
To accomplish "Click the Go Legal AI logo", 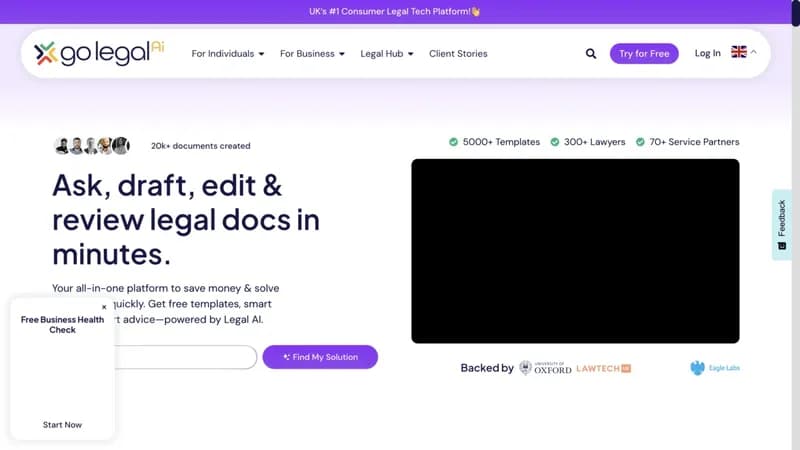I will [99, 53].
